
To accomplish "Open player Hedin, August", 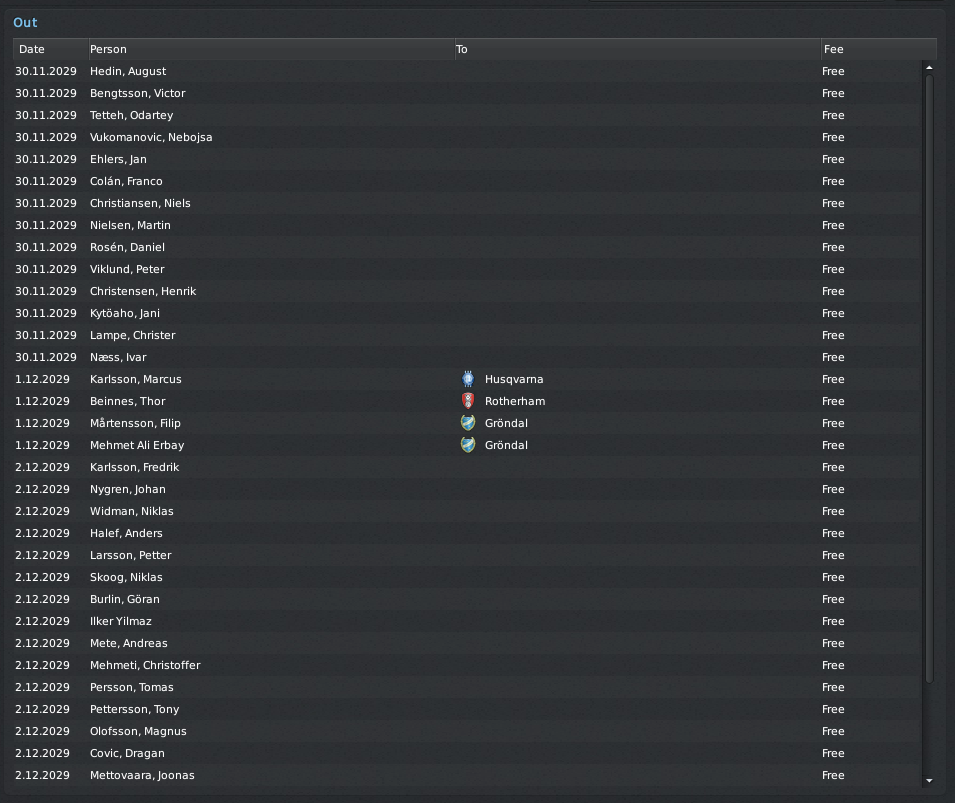I will pyautogui.click(x=128, y=71).
